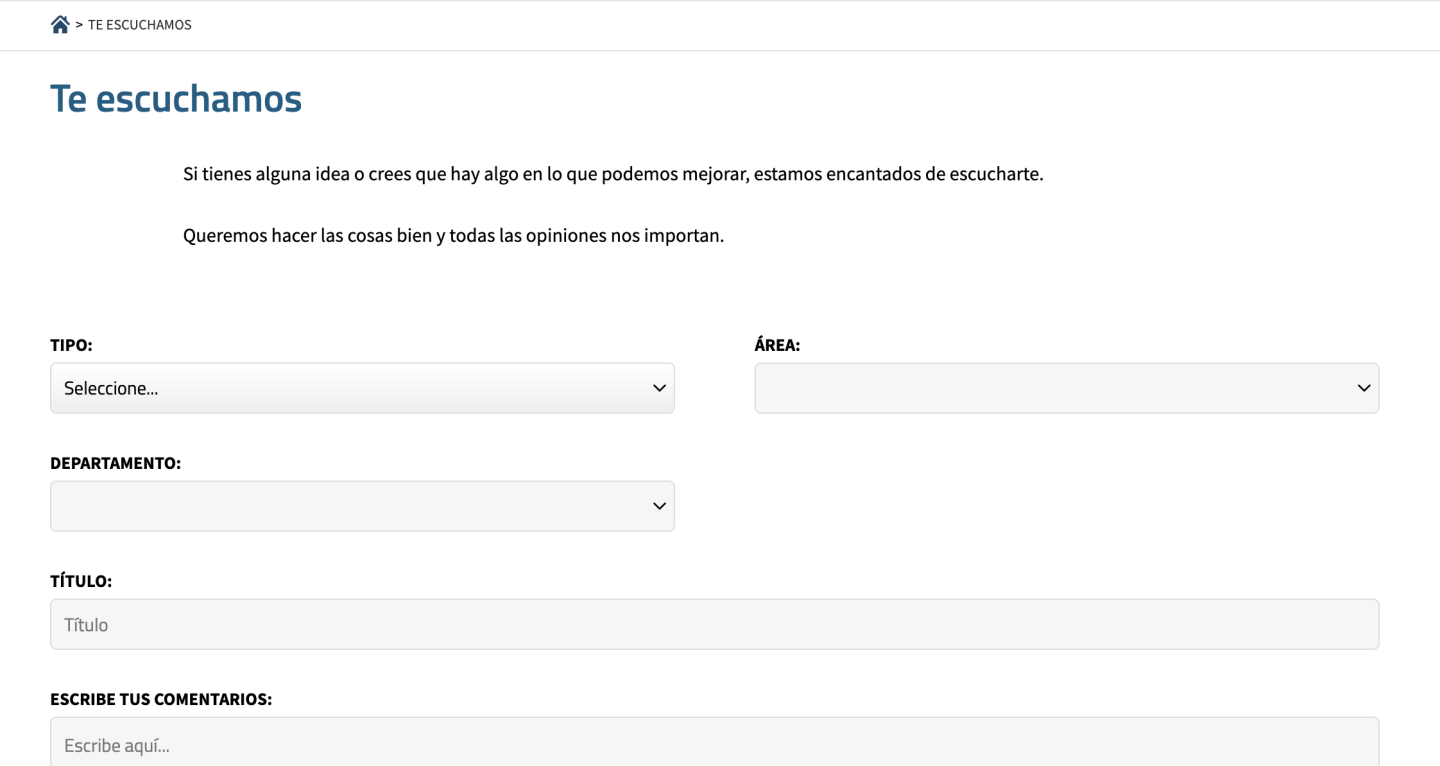Click the paragraph starting Si tienes alguna idea
Viewport: 1440px width, 766px height.
coord(613,174)
